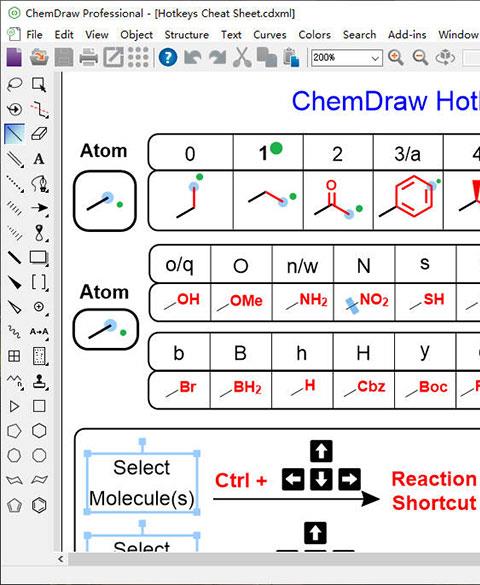Select the Bold Wedge bond tool
The image size is (480, 585).
click(15, 282)
